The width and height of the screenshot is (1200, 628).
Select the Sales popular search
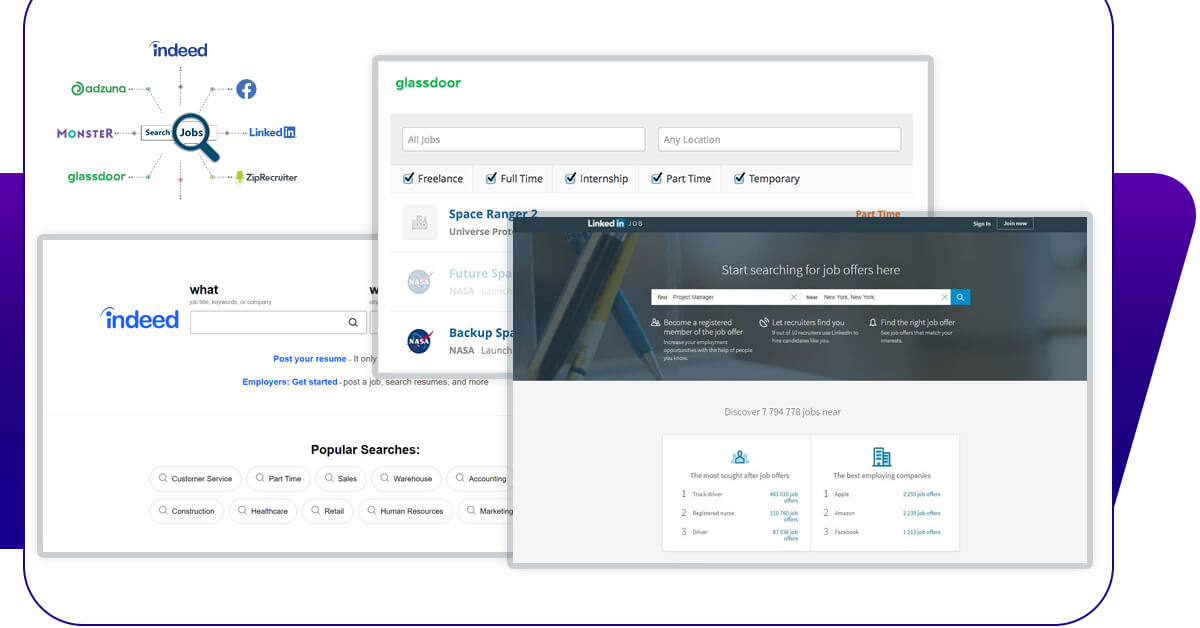click(340, 479)
